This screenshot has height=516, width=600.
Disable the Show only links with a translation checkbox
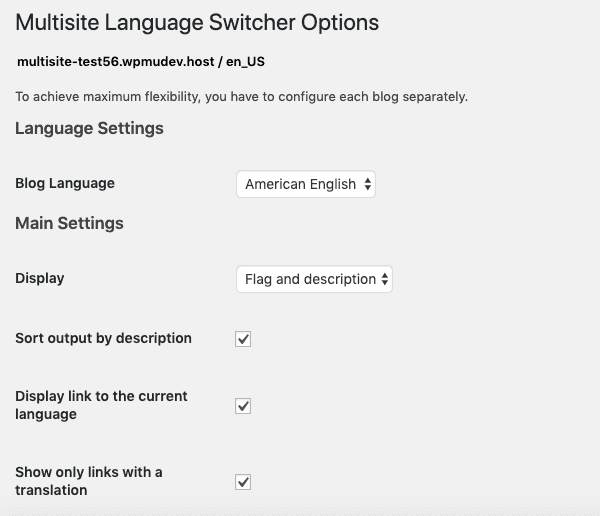pyautogui.click(x=243, y=482)
